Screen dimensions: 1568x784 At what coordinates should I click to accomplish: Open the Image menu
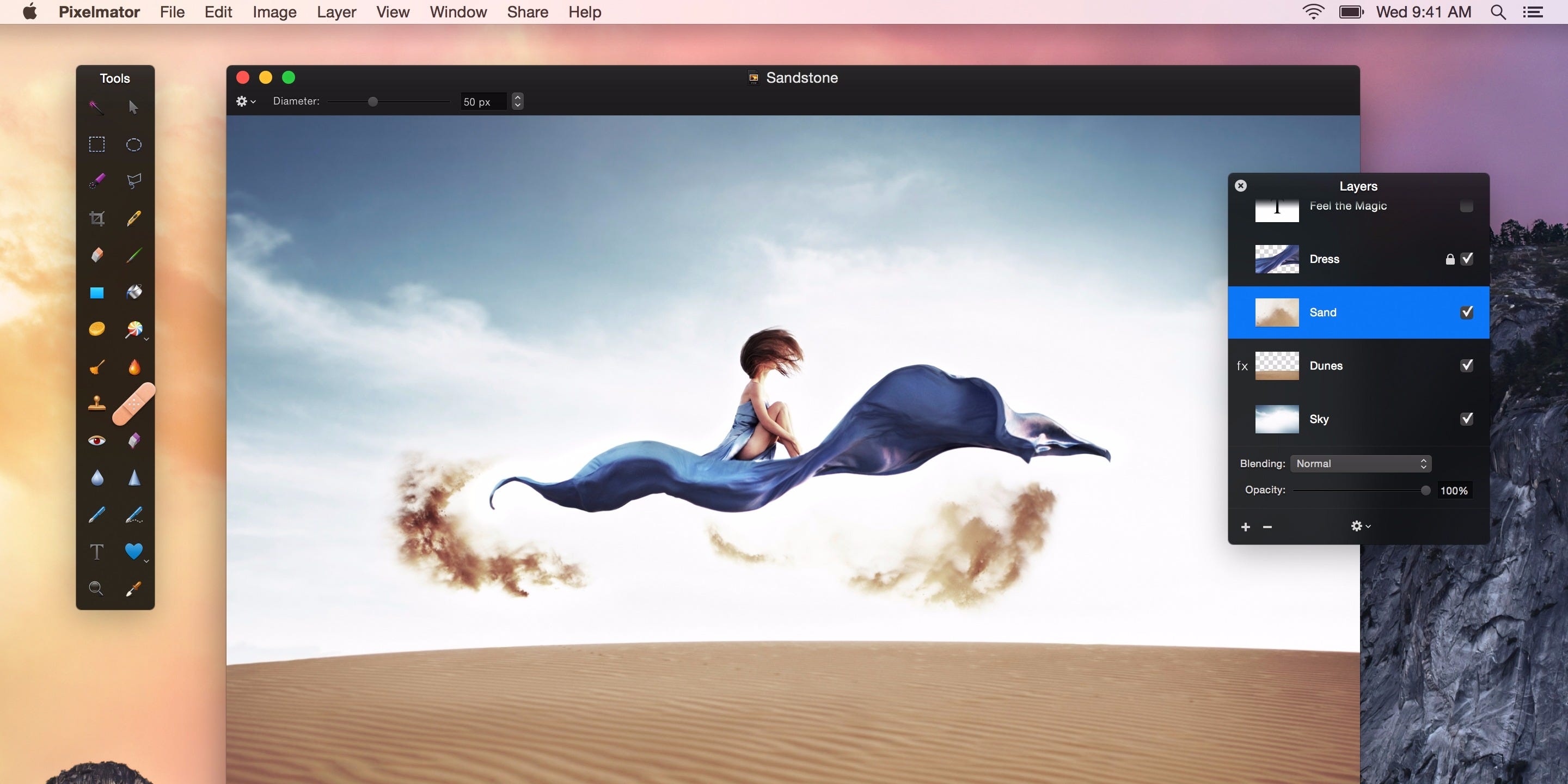pyautogui.click(x=274, y=12)
